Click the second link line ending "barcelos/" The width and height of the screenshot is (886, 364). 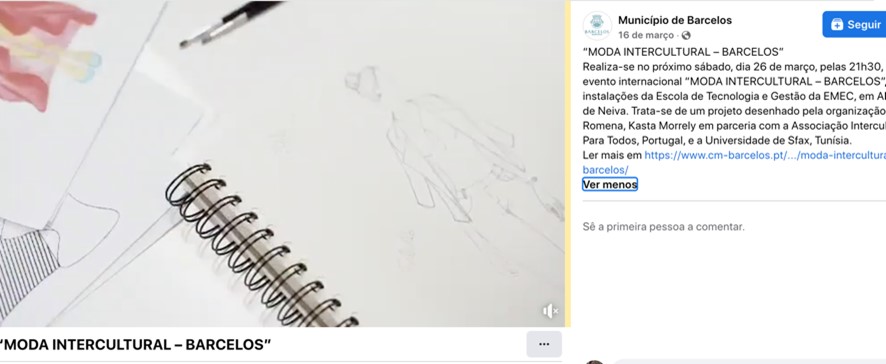click(x=605, y=170)
